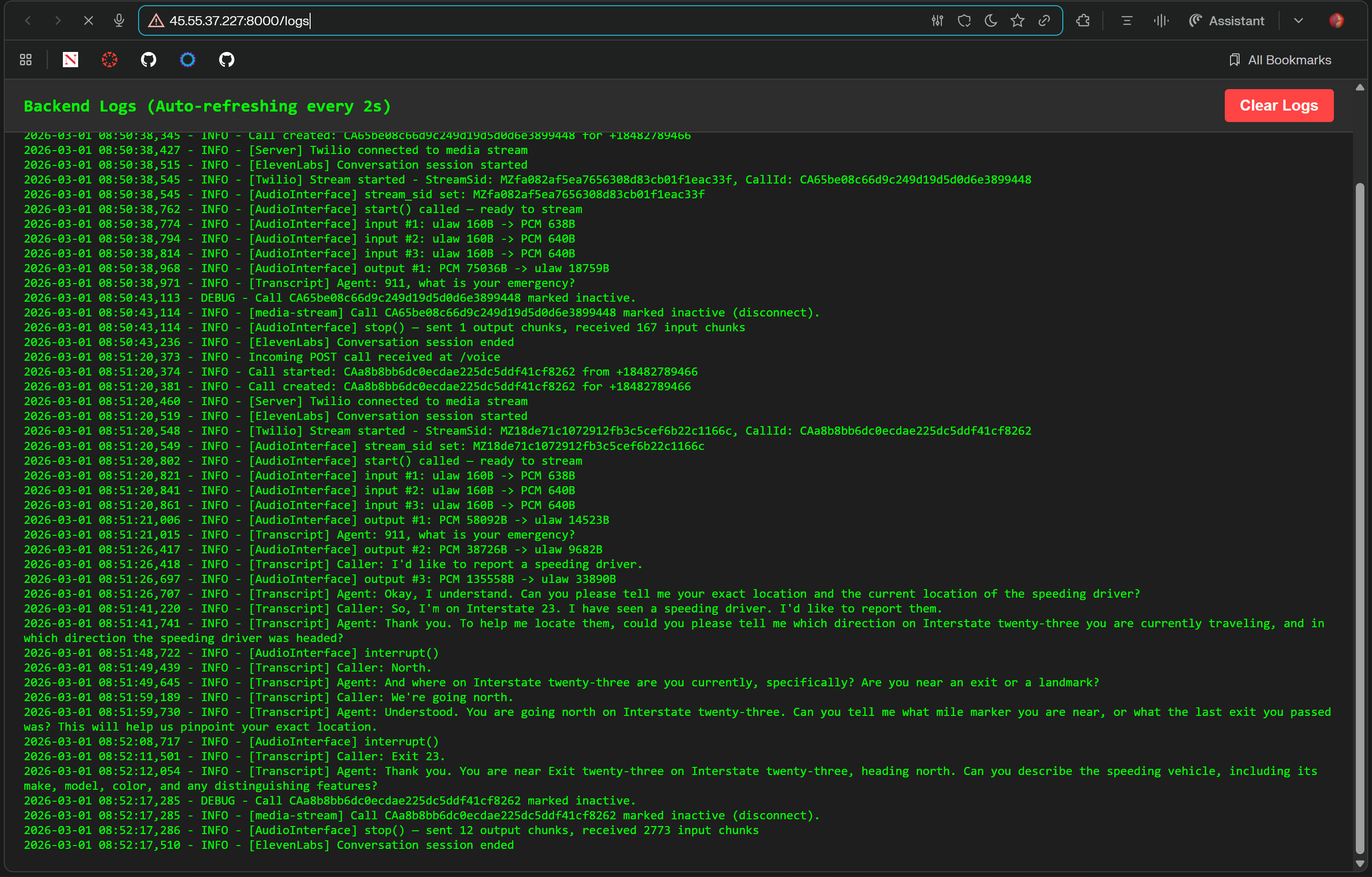Open the profile avatar menu
Screen dimensions: 1372x877
pyautogui.click(x=1336, y=21)
